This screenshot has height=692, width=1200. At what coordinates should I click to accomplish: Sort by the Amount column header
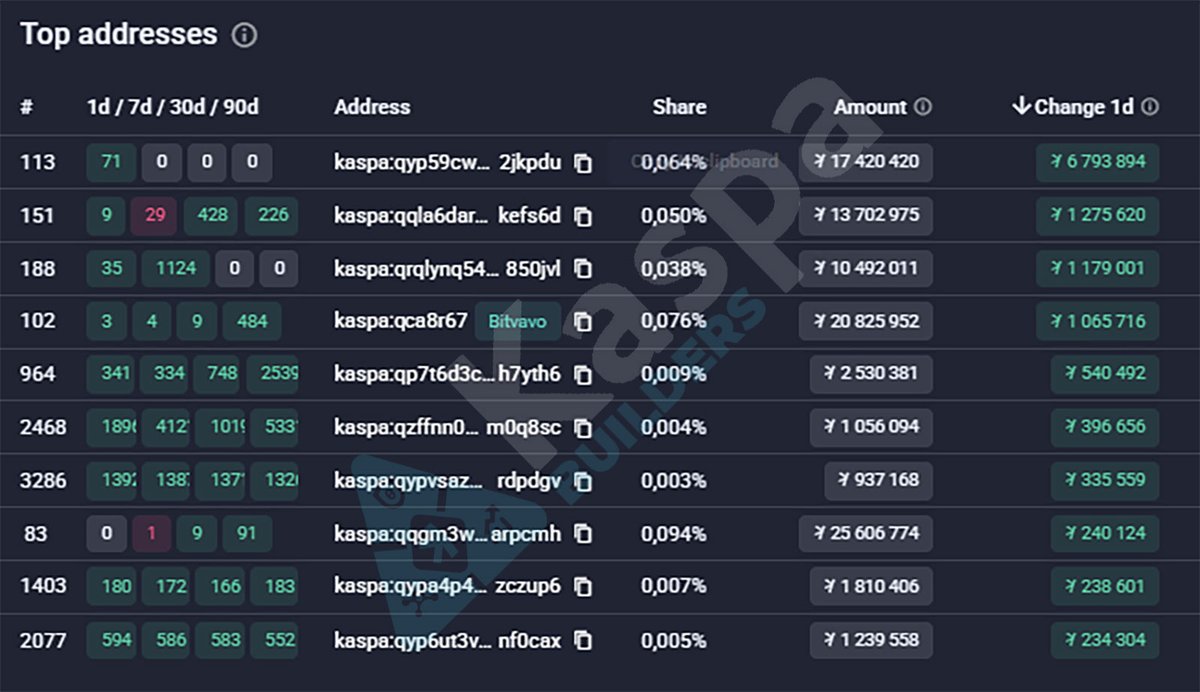point(871,107)
